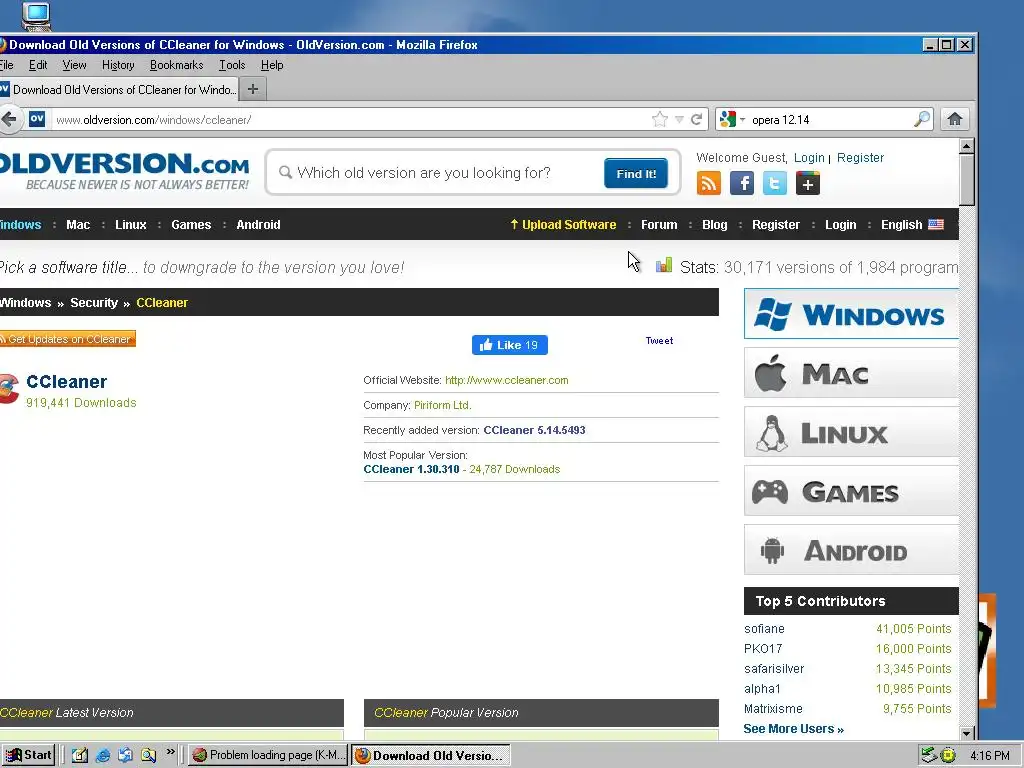
Task: Click the desktop computer icon
Action: coord(36,16)
